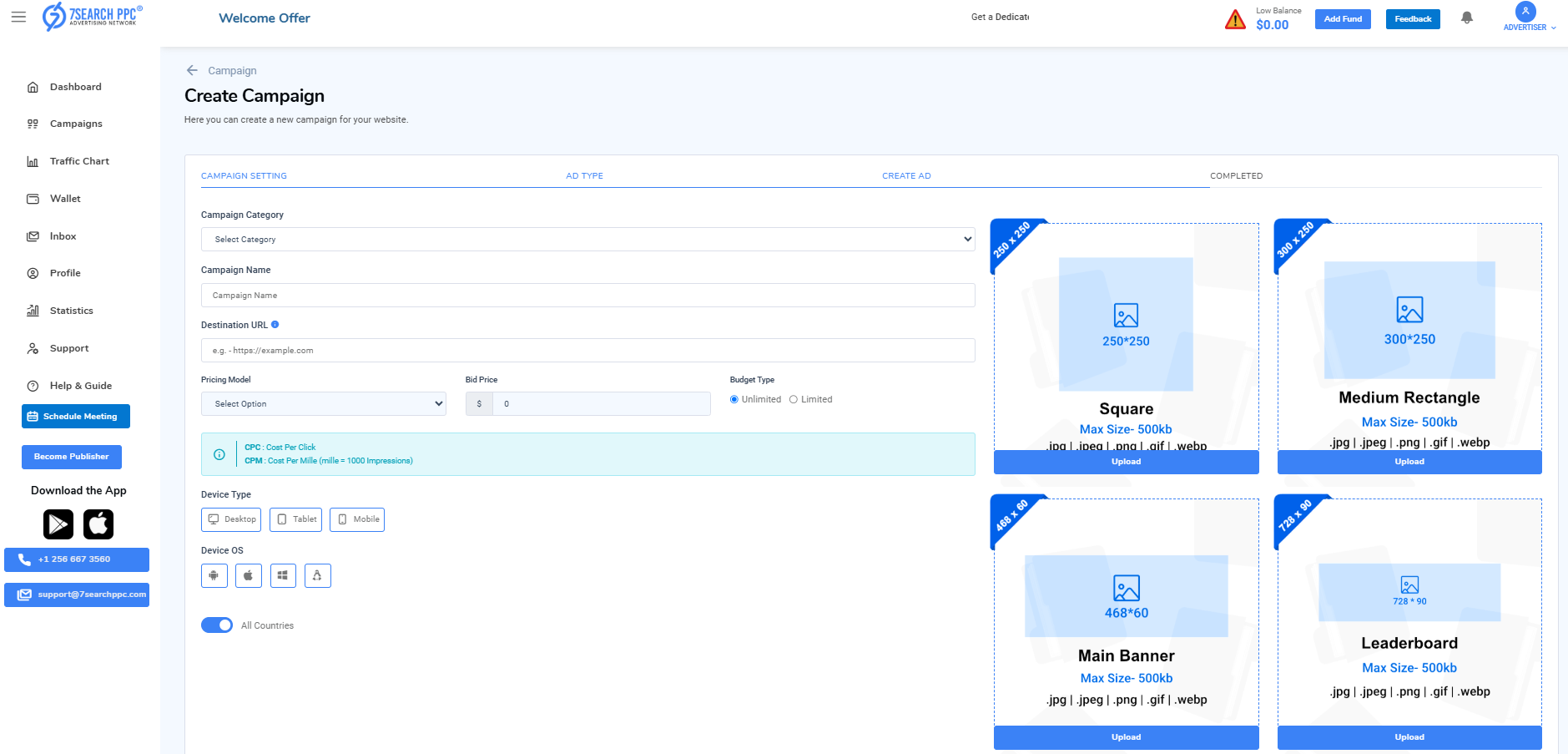
Task: Click the Support person icon
Action: pos(33,348)
